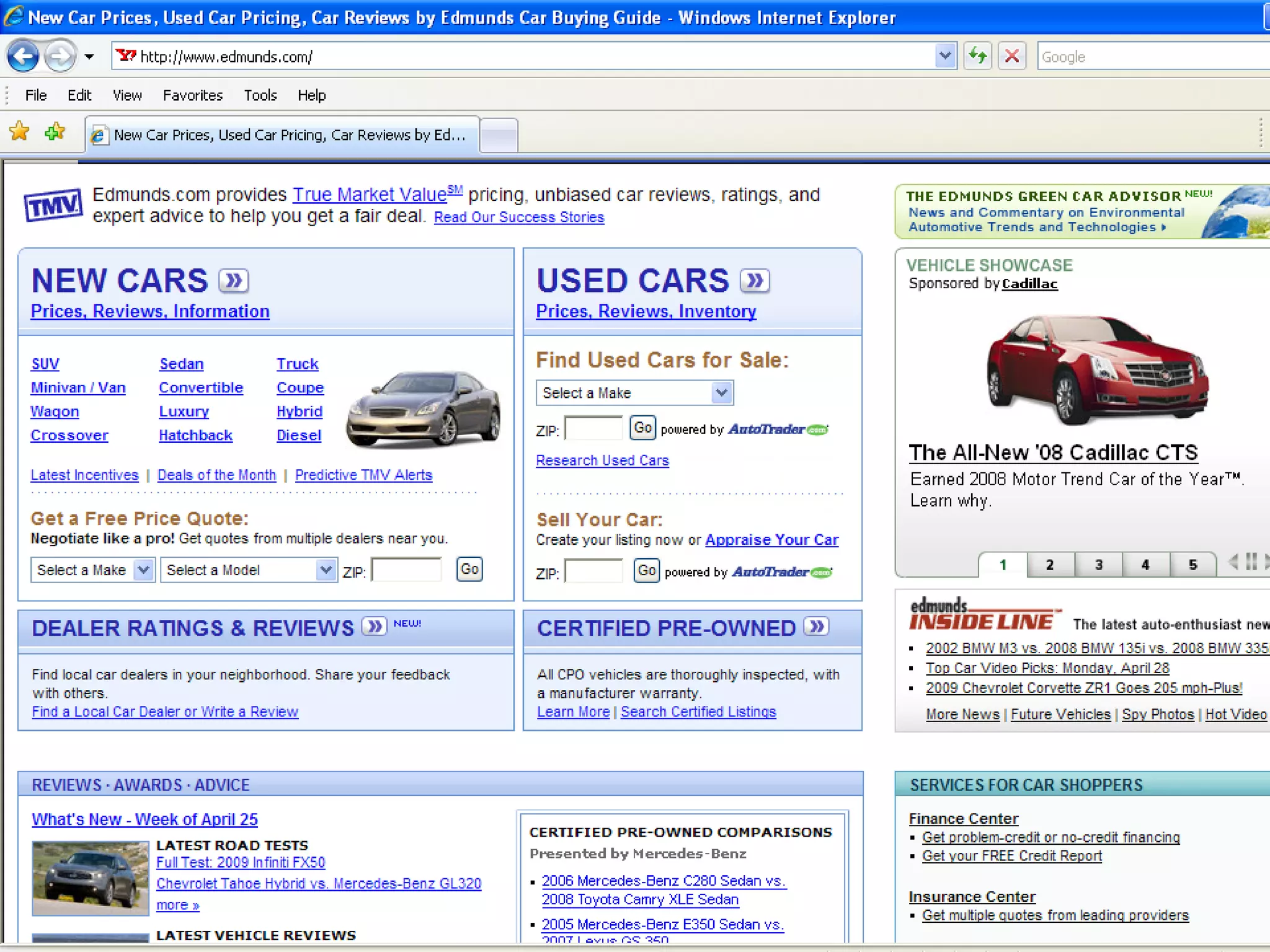
Task: Click the browser Forward arrow button
Action: (60, 57)
